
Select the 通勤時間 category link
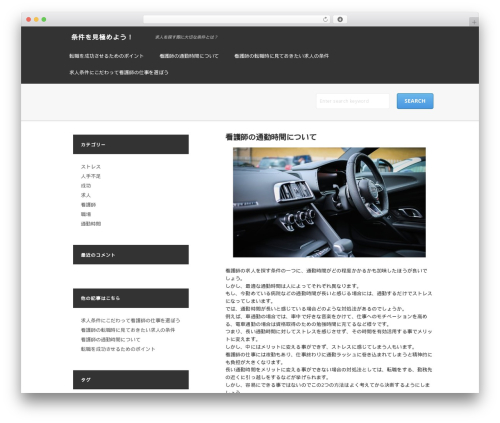[x=91, y=224]
